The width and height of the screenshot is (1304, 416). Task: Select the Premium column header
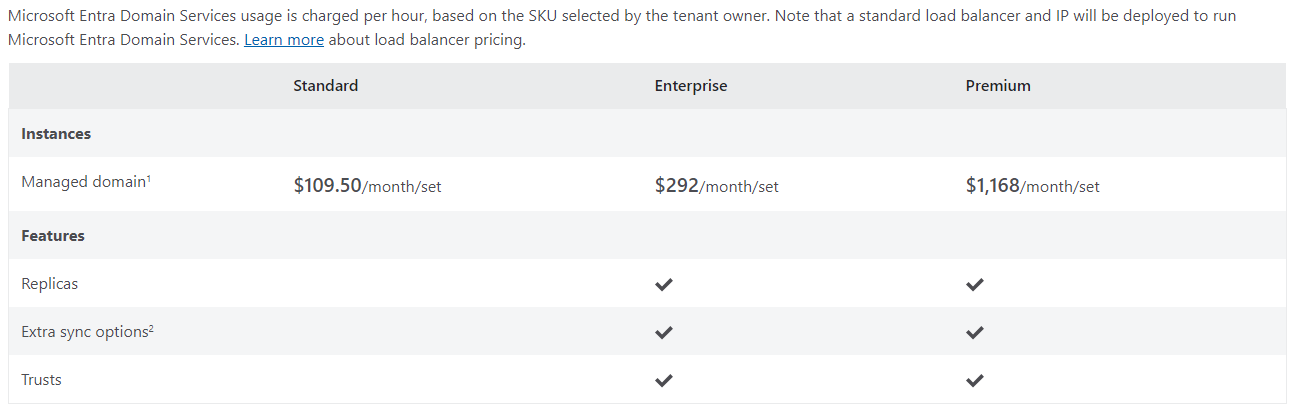coord(998,86)
